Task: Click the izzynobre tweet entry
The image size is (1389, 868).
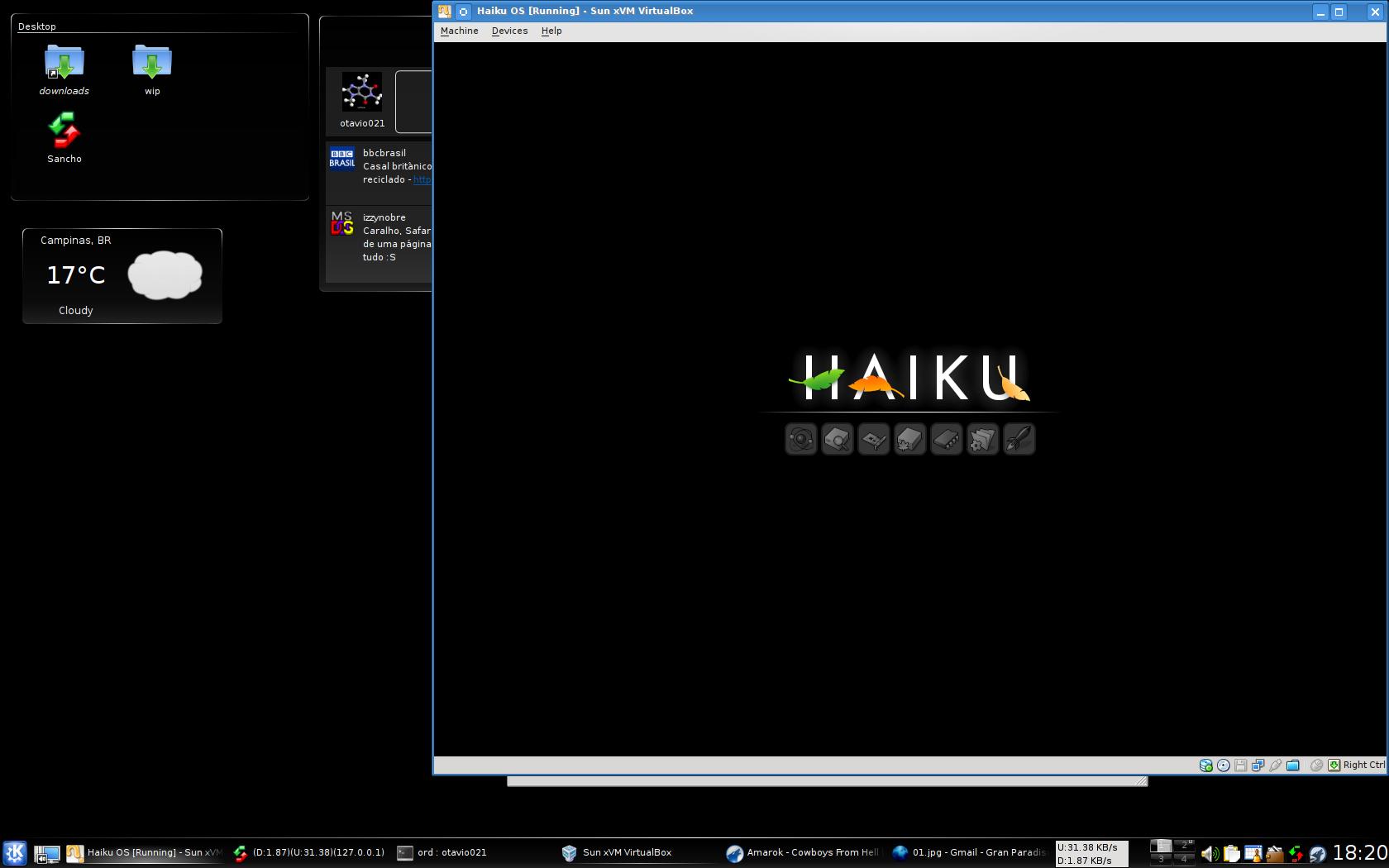Action: click(x=379, y=244)
